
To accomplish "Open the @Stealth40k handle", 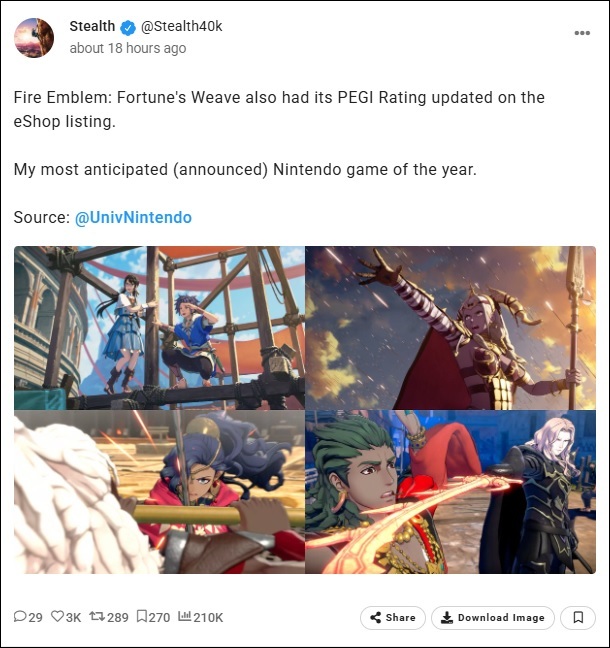I will click(181, 26).
